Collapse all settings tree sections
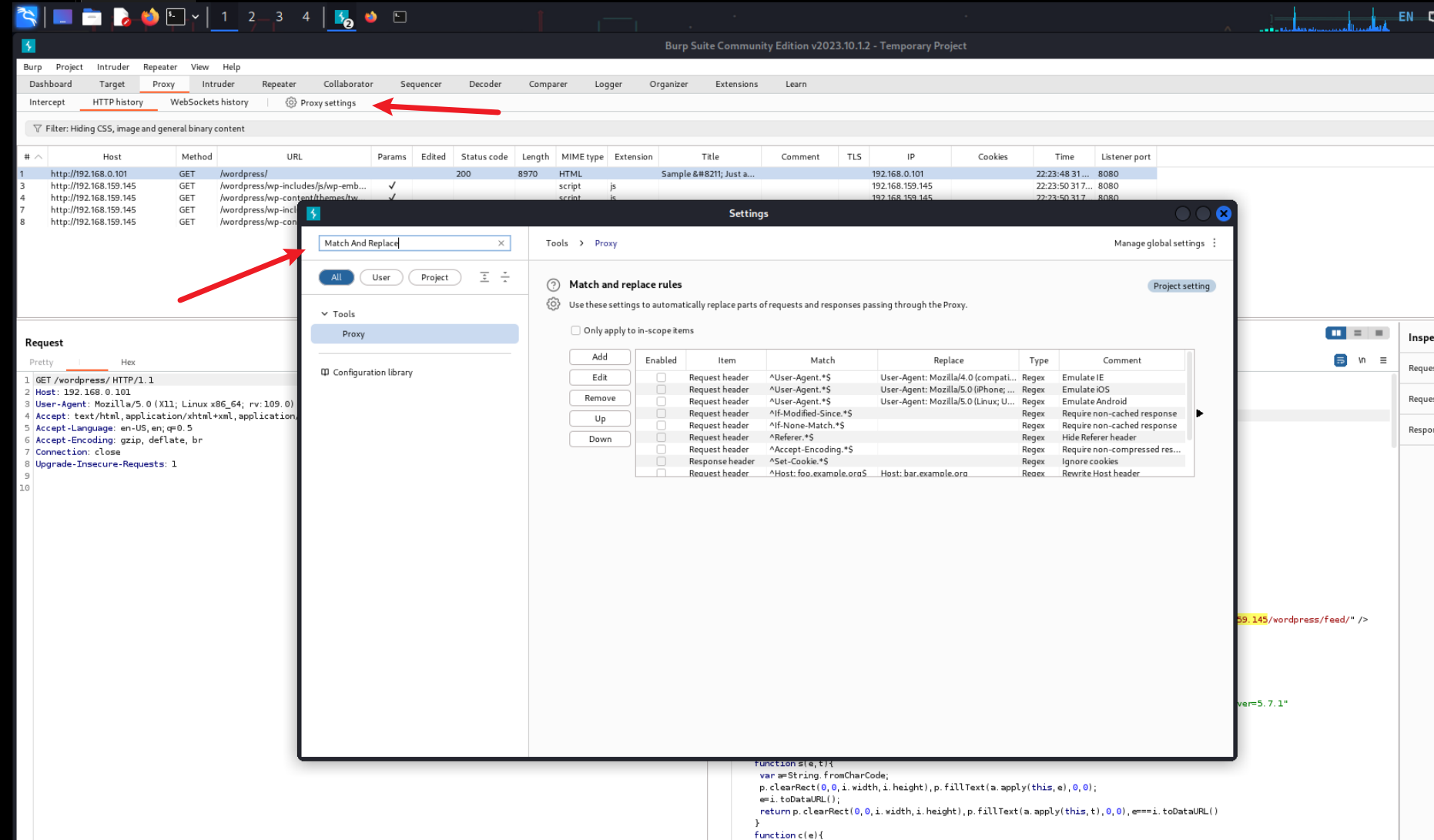The width and height of the screenshot is (1434, 840). click(x=505, y=277)
